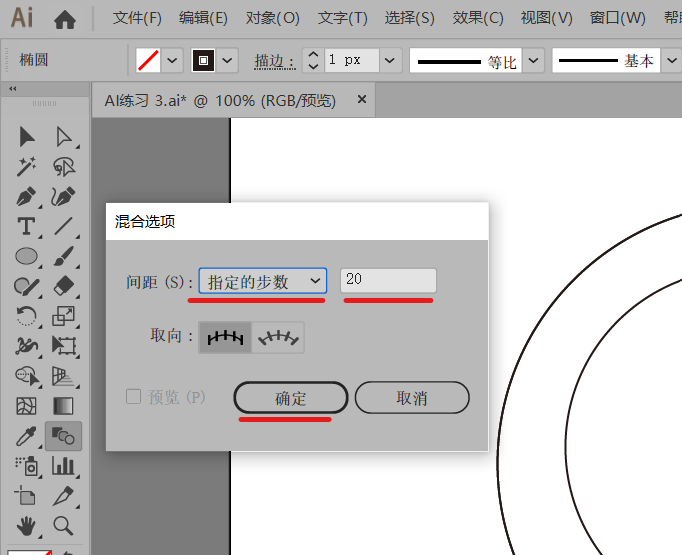Screen dimensions: 682x555
Task: Select the Direct Selection tool (white arrow)
Action: click(x=64, y=137)
